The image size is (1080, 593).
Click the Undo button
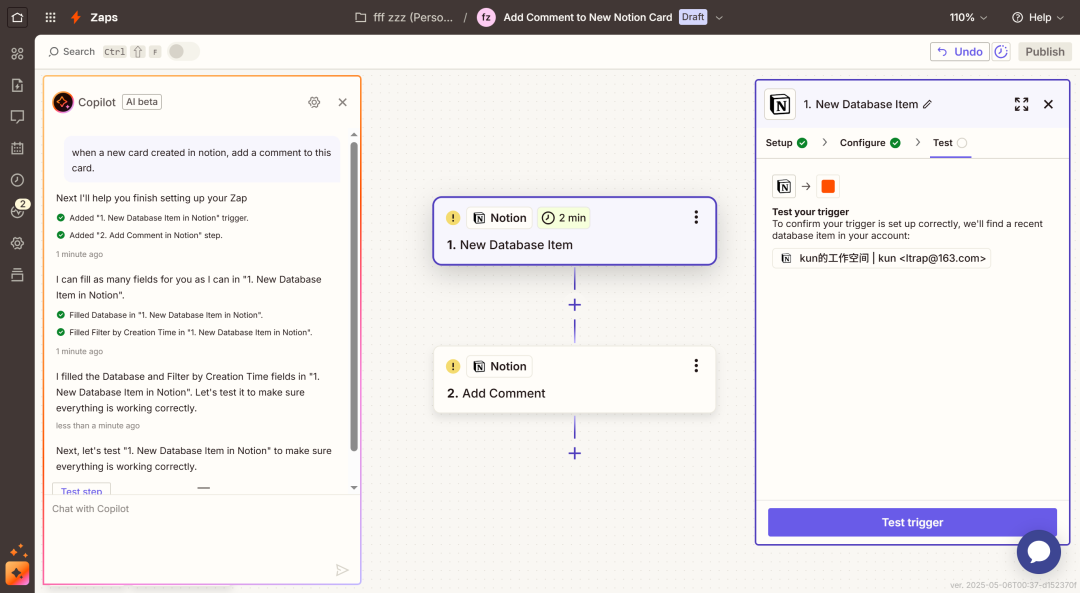click(959, 52)
